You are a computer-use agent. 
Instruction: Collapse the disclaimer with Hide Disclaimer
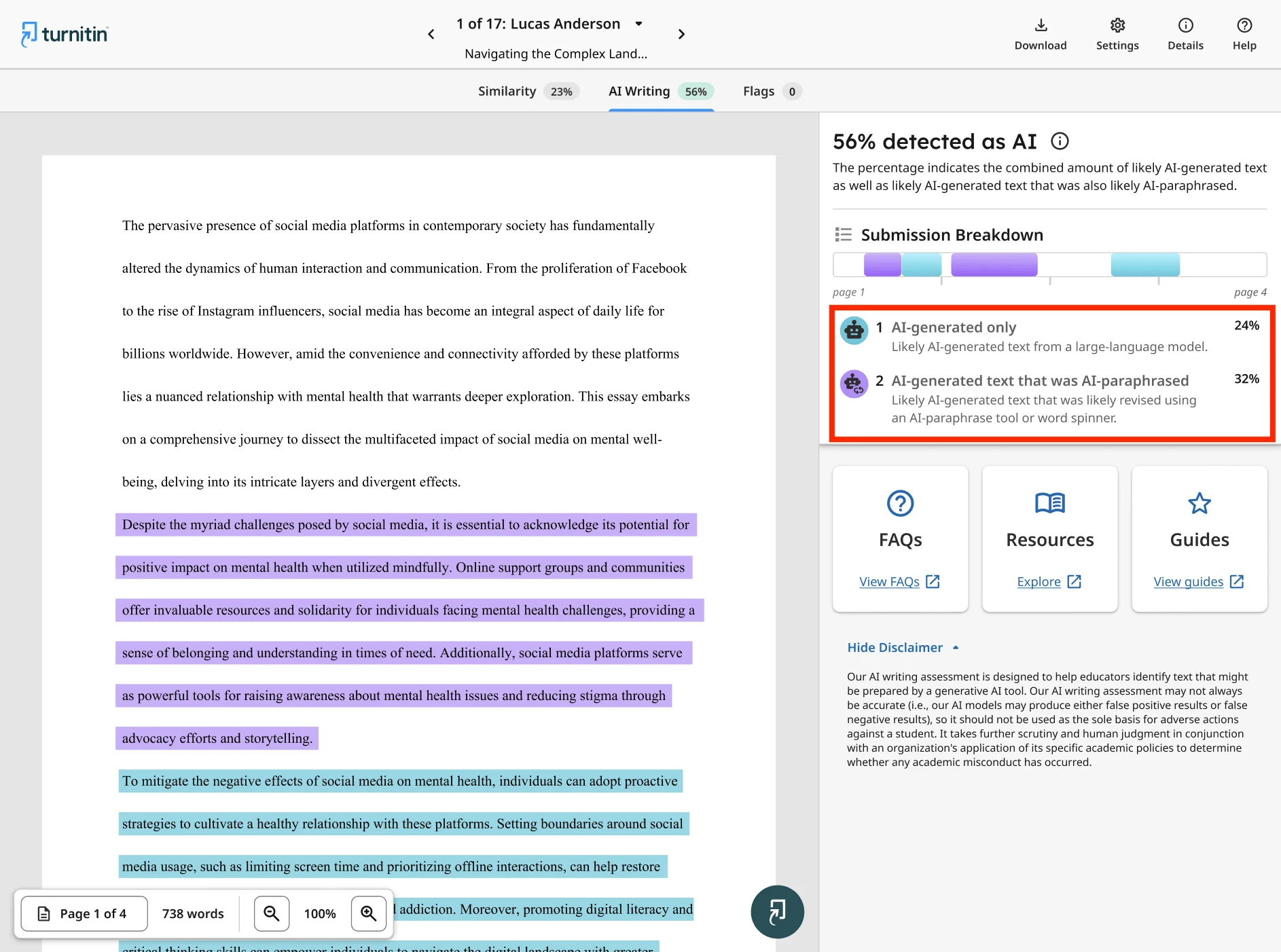point(903,648)
